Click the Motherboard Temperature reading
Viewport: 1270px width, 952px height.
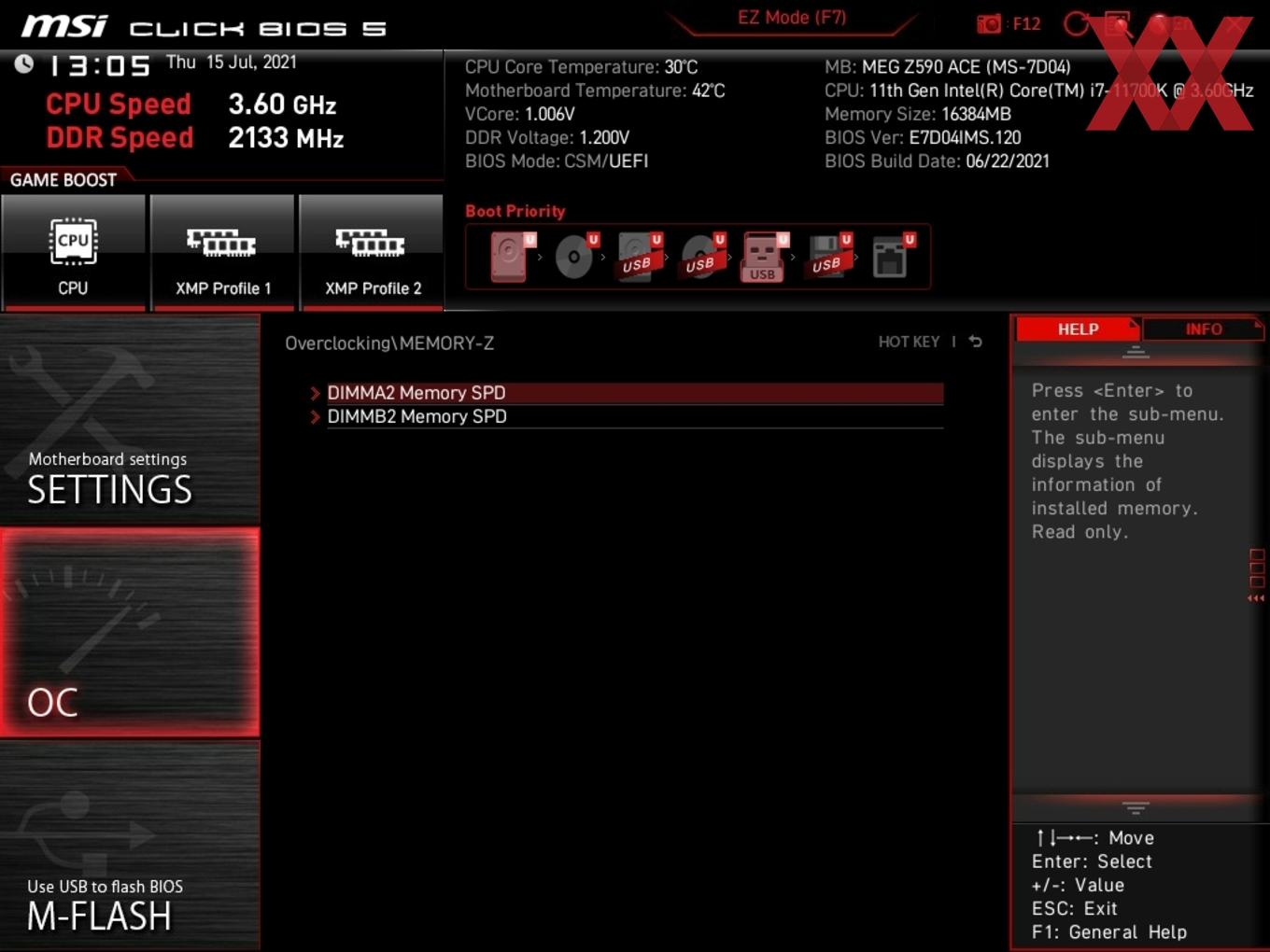point(595,91)
